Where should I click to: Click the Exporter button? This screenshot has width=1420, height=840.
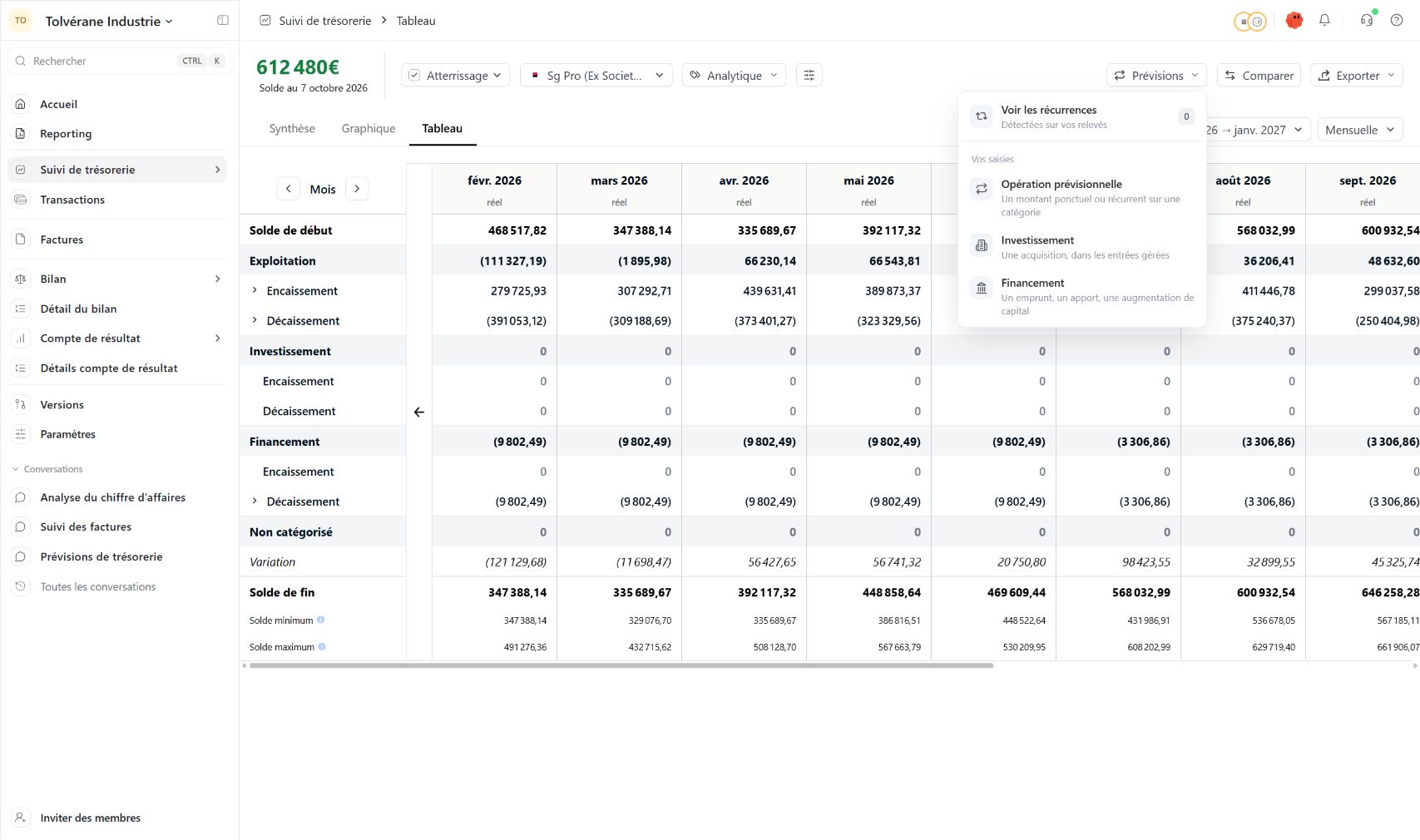[x=1357, y=76]
